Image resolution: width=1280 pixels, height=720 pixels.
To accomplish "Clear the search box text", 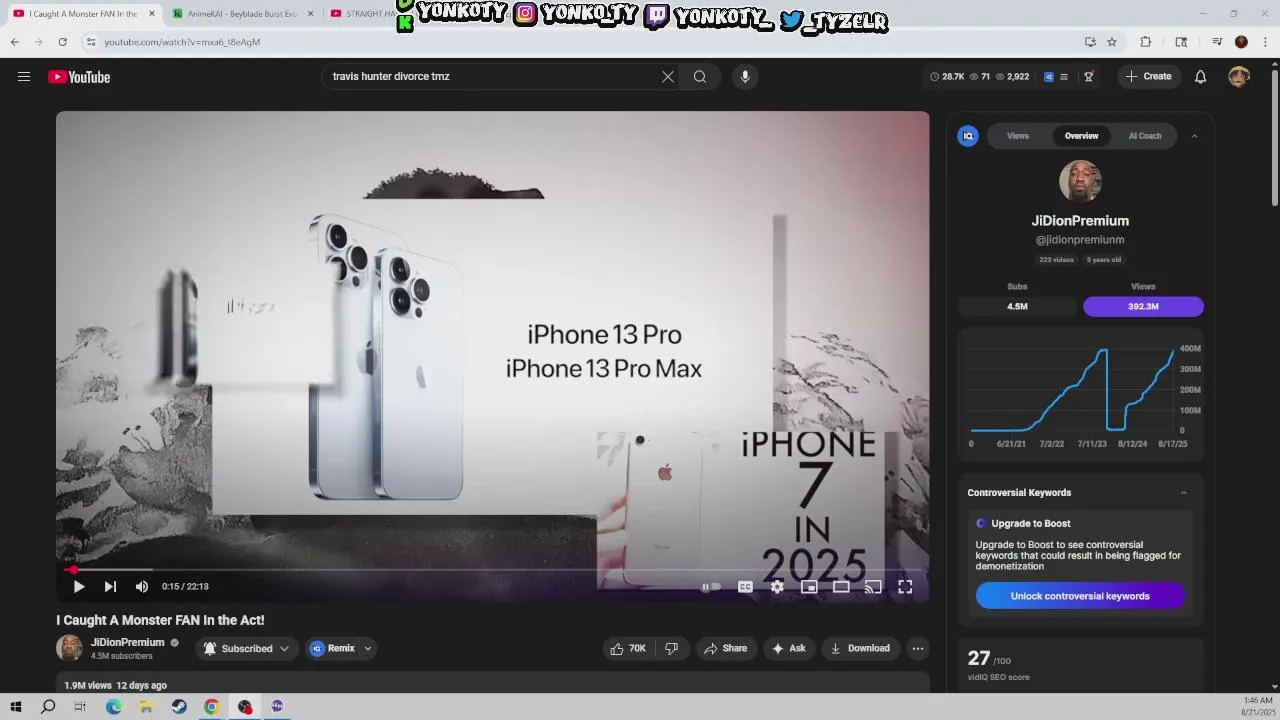I will pyautogui.click(x=668, y=77).
